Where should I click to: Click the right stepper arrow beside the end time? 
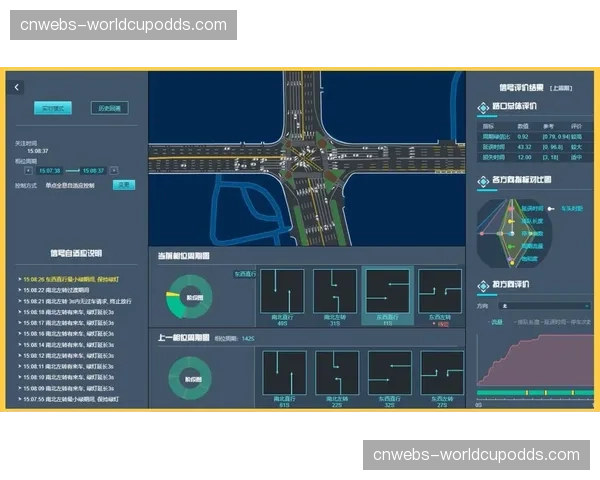(x=113, y=170)
